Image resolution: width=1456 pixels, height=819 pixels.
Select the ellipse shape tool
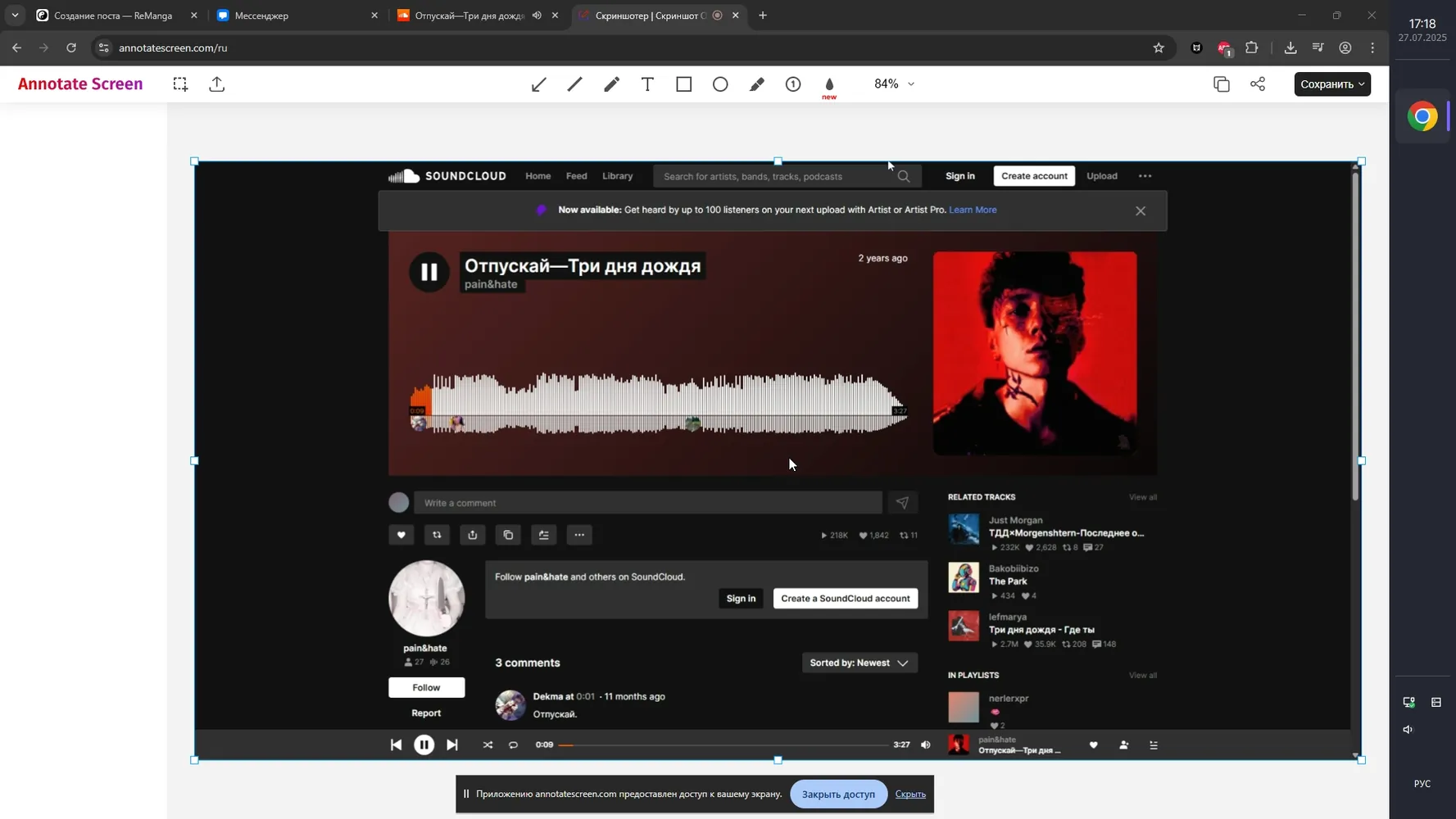(720, 84)
